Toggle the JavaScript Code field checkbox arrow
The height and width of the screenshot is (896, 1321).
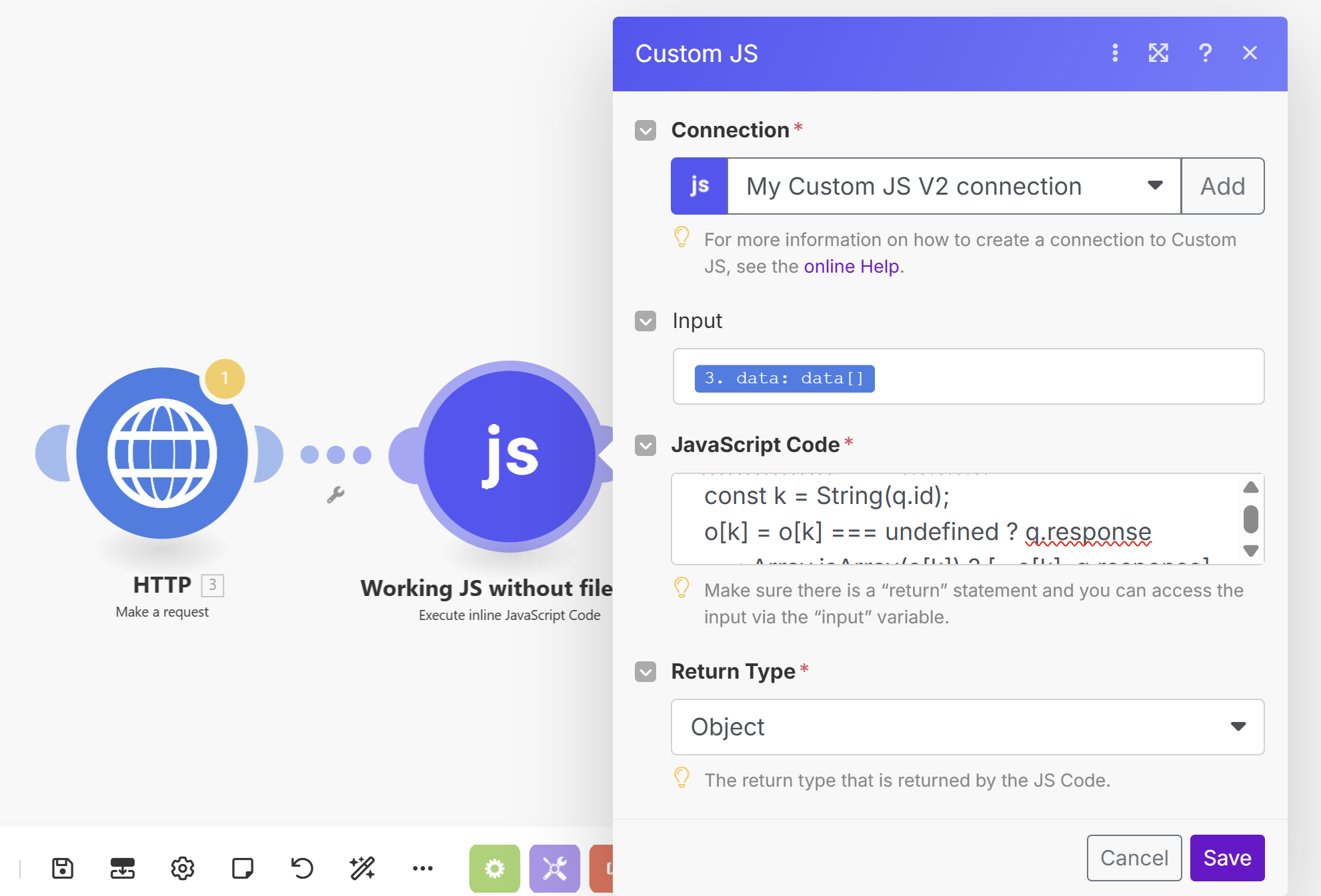pyautogui.click(x=645, y=445)
